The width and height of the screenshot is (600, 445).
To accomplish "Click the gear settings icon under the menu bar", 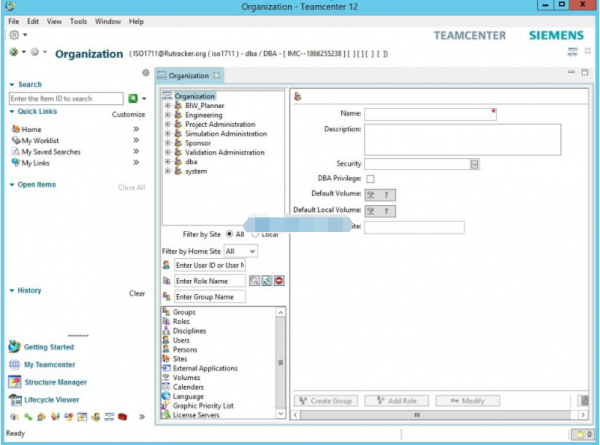I will click(14, 35).
